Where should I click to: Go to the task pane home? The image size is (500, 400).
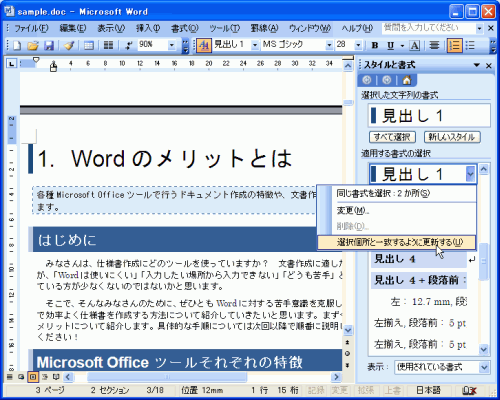pyautogui.click(x=407, y=80)
